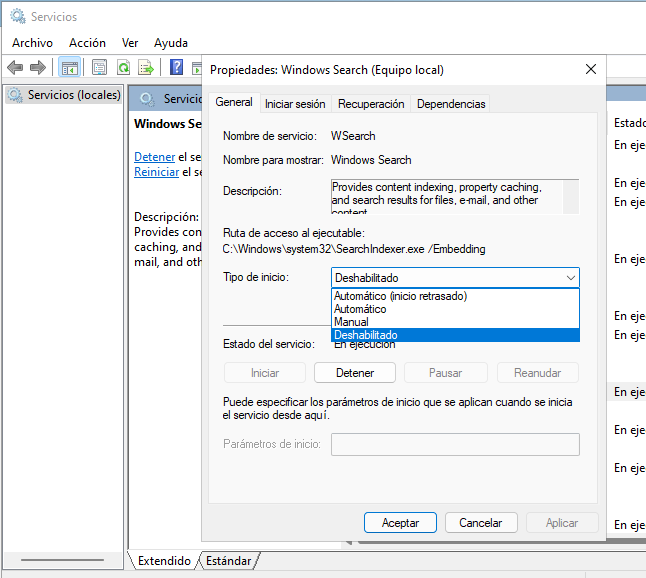Open the Archivo menu
This screenshot has width=646, height=578.
coord(33,43)
